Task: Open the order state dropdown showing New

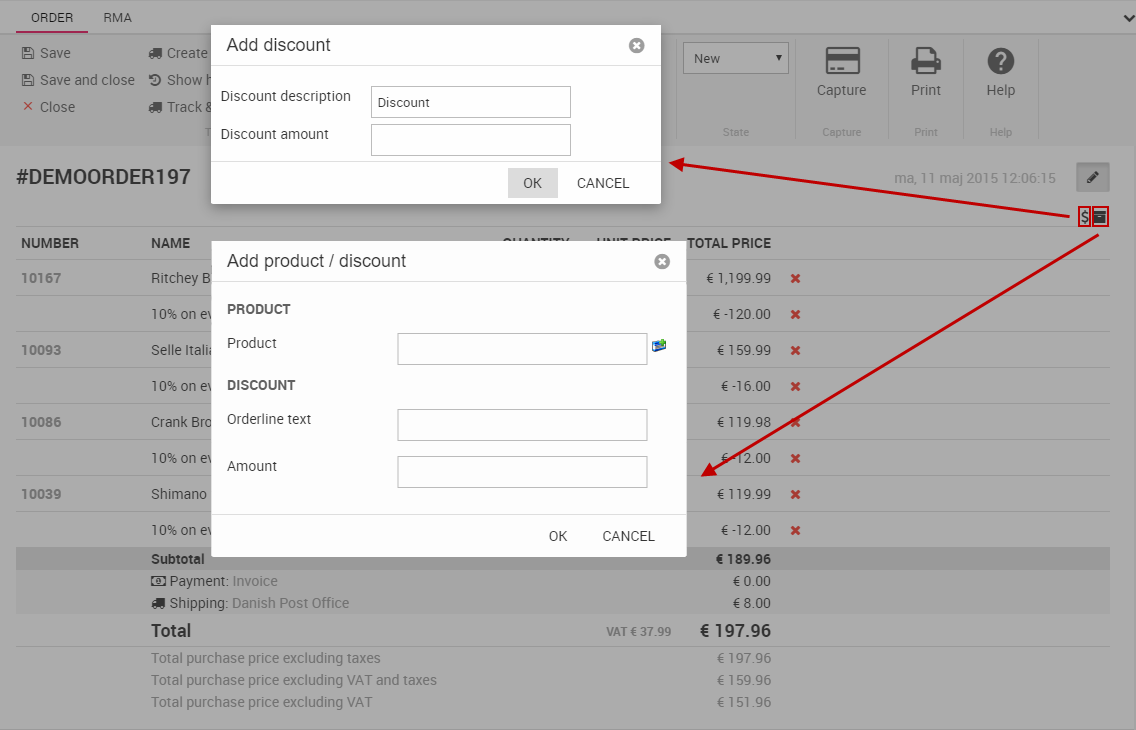Action: [735, 58]
